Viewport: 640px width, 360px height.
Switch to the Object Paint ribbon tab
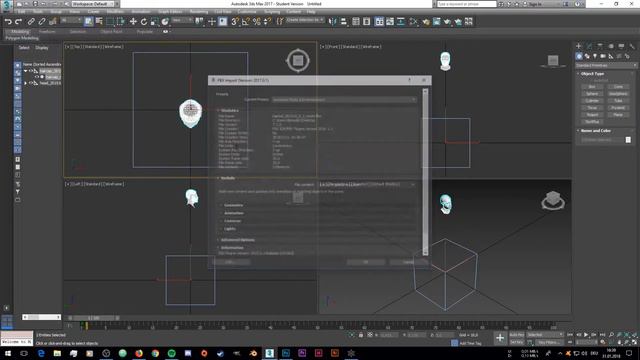111,31
